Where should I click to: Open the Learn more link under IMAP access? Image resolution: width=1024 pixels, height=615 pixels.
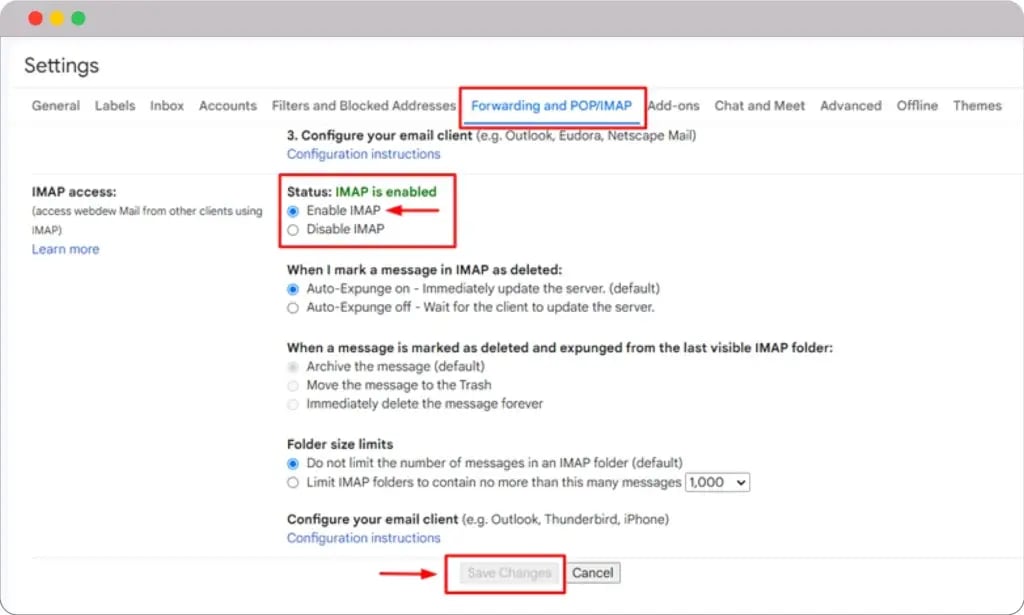pos(65,249)
